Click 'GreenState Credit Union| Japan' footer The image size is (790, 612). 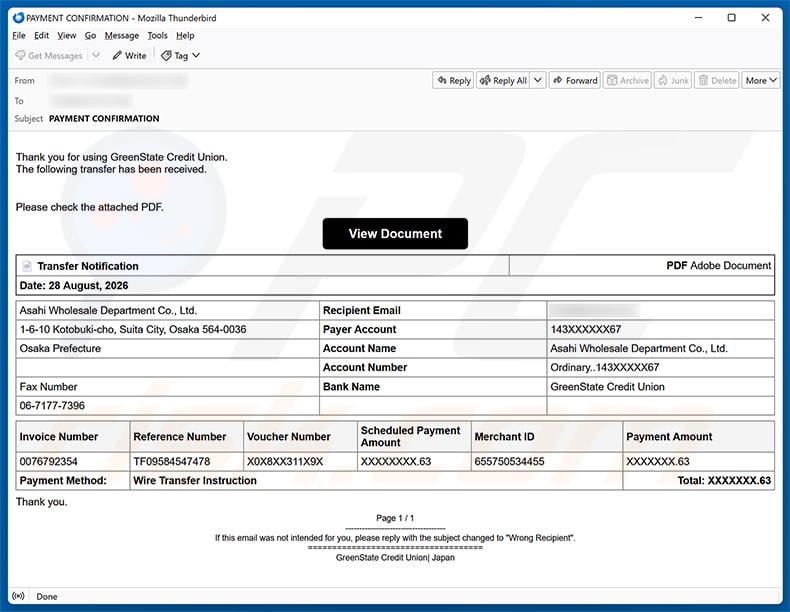tap(395, 558)
